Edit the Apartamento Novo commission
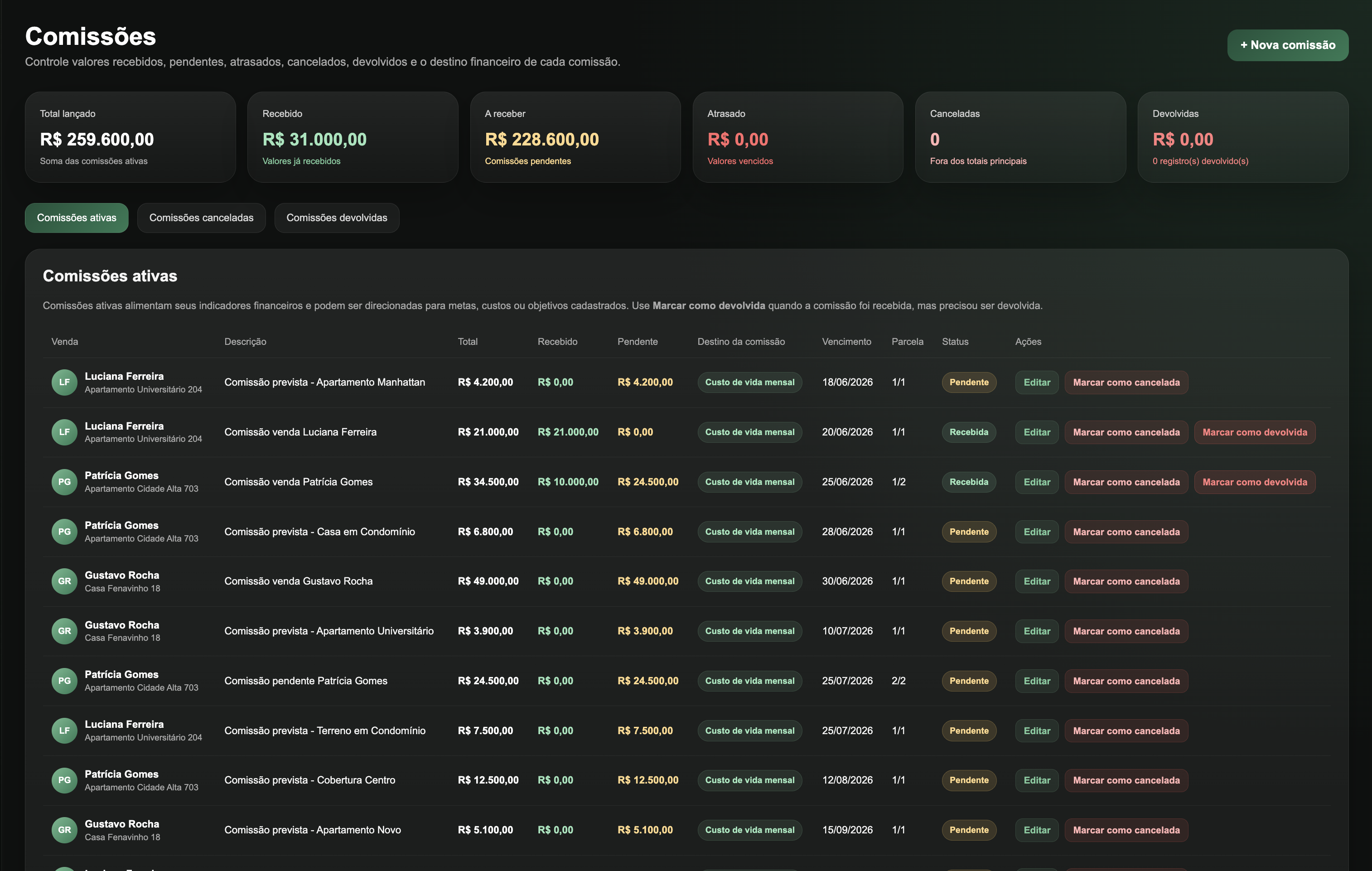Image resolution: width=1372 pixels, height=871 pixels. click(1036, 830)
